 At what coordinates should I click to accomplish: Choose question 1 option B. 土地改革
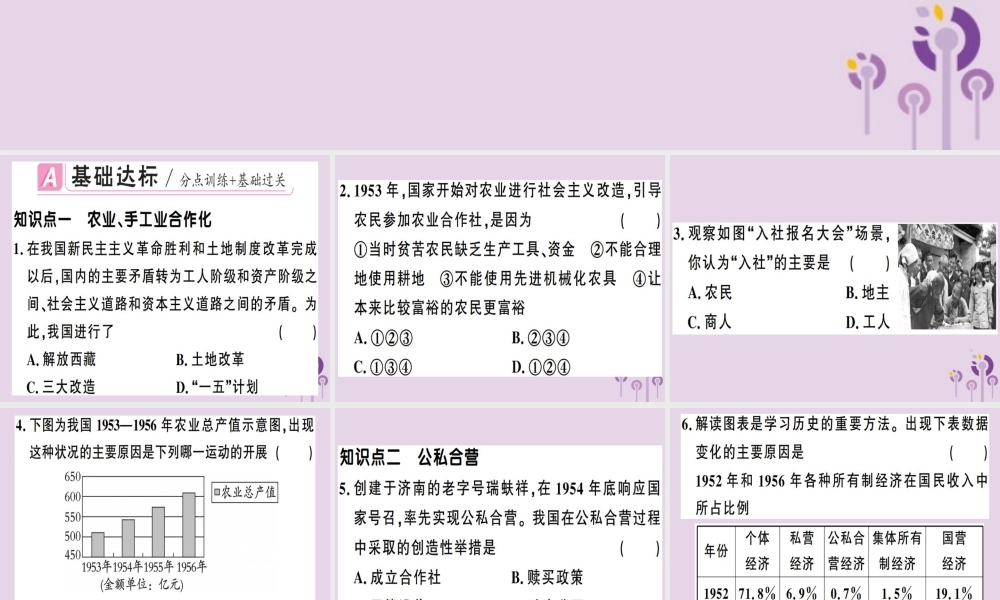coord(210,360)
